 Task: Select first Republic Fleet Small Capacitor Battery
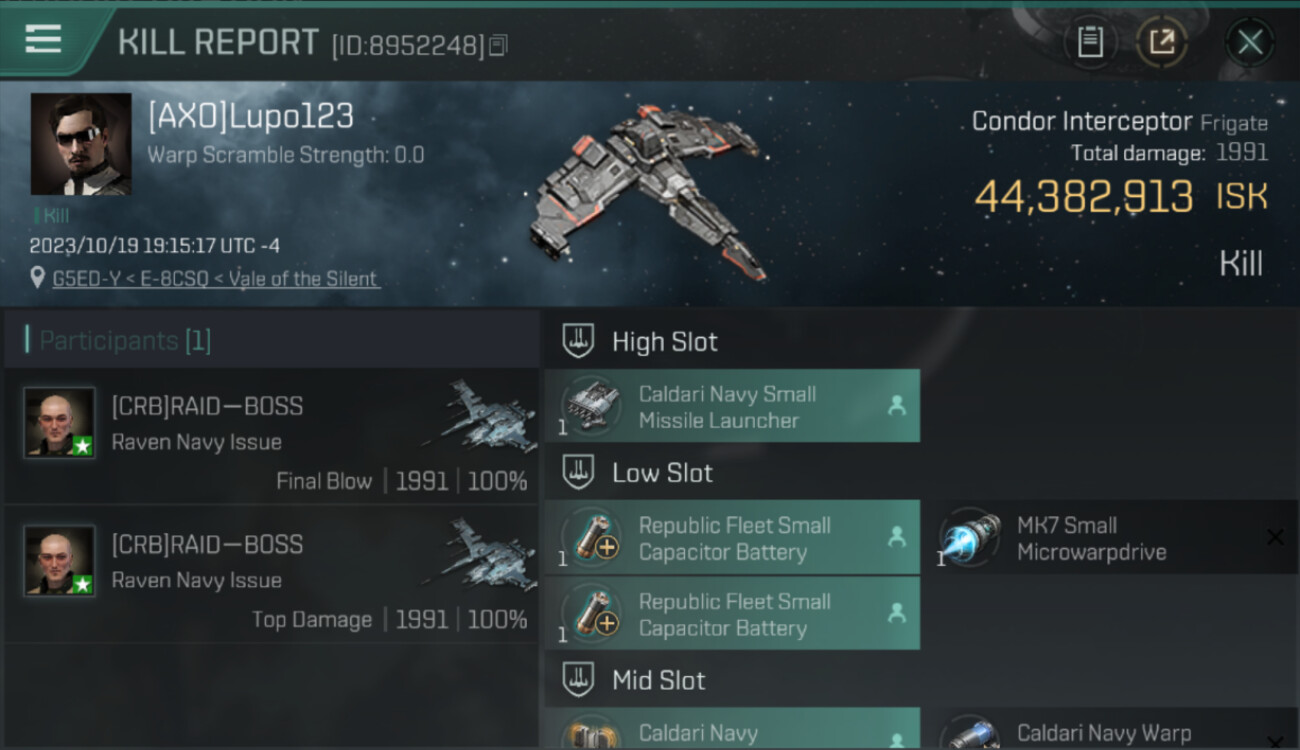(732, 537)
